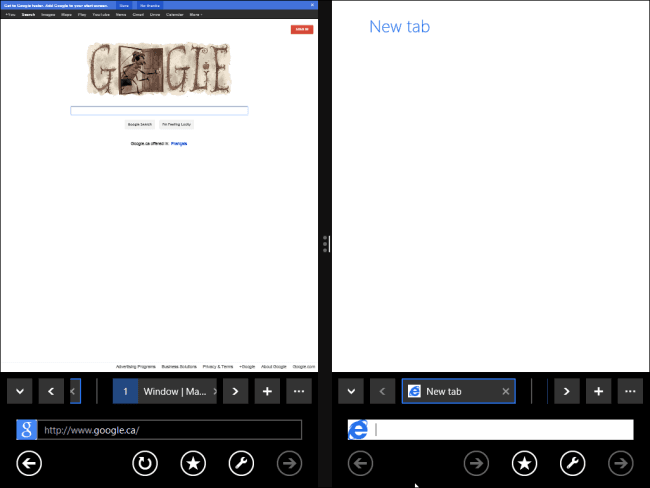Click the google.ca address bar

click(x=170, y=430)
